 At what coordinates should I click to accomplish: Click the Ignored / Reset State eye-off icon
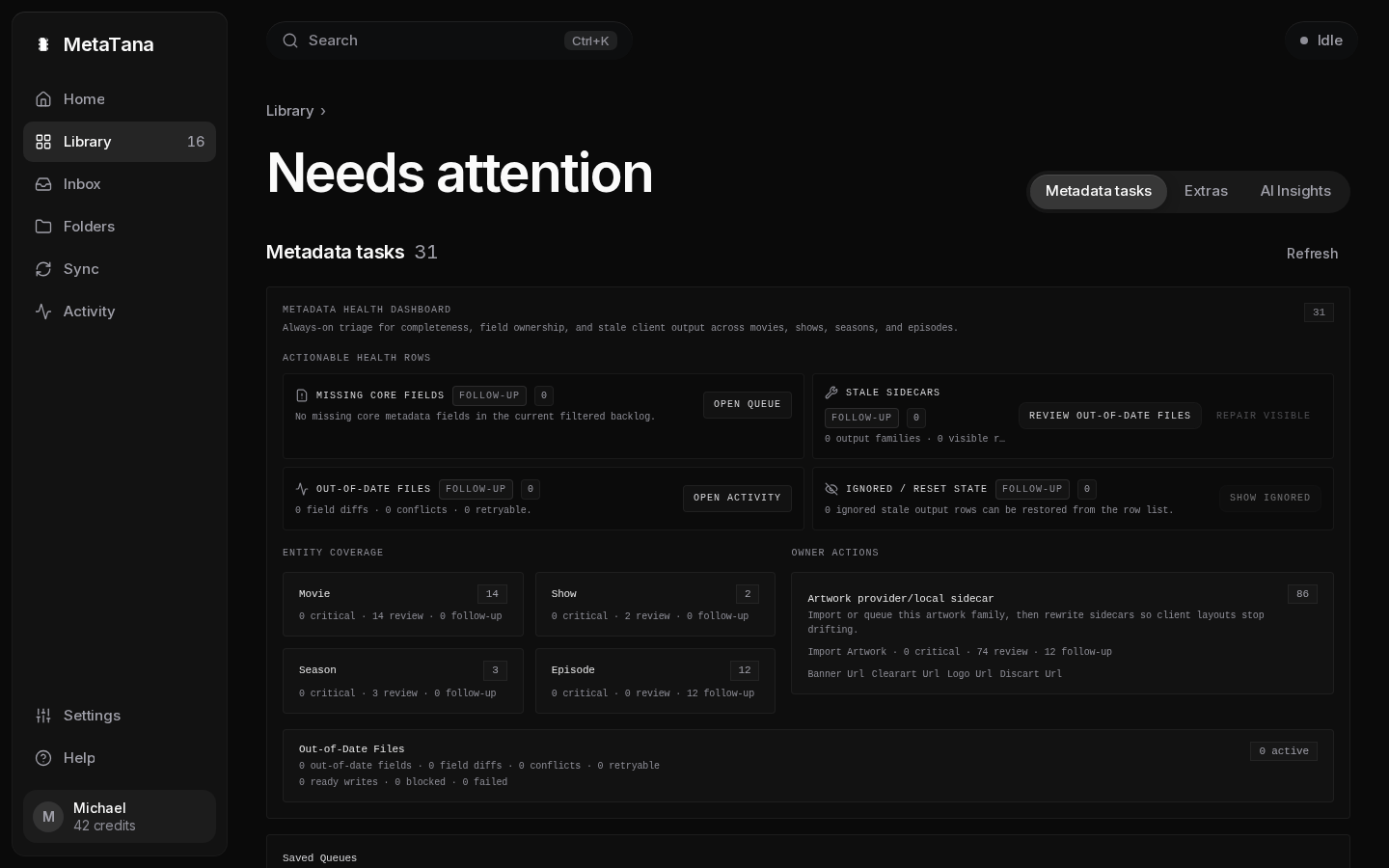coord(831,489)
